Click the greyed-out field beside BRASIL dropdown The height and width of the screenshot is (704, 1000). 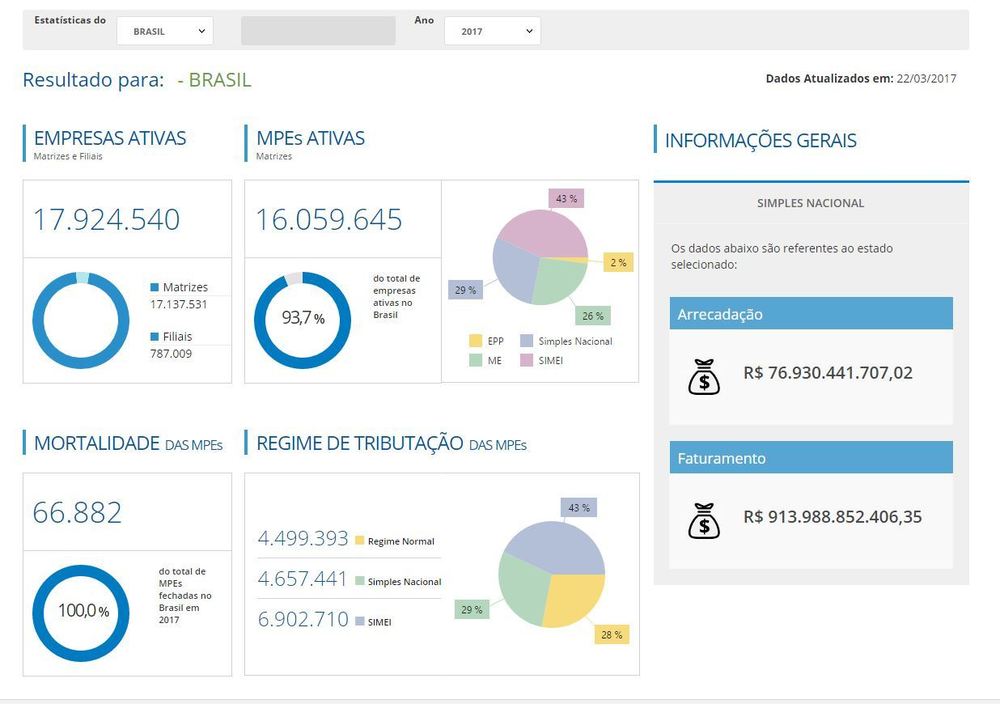(x=318, y=31)
